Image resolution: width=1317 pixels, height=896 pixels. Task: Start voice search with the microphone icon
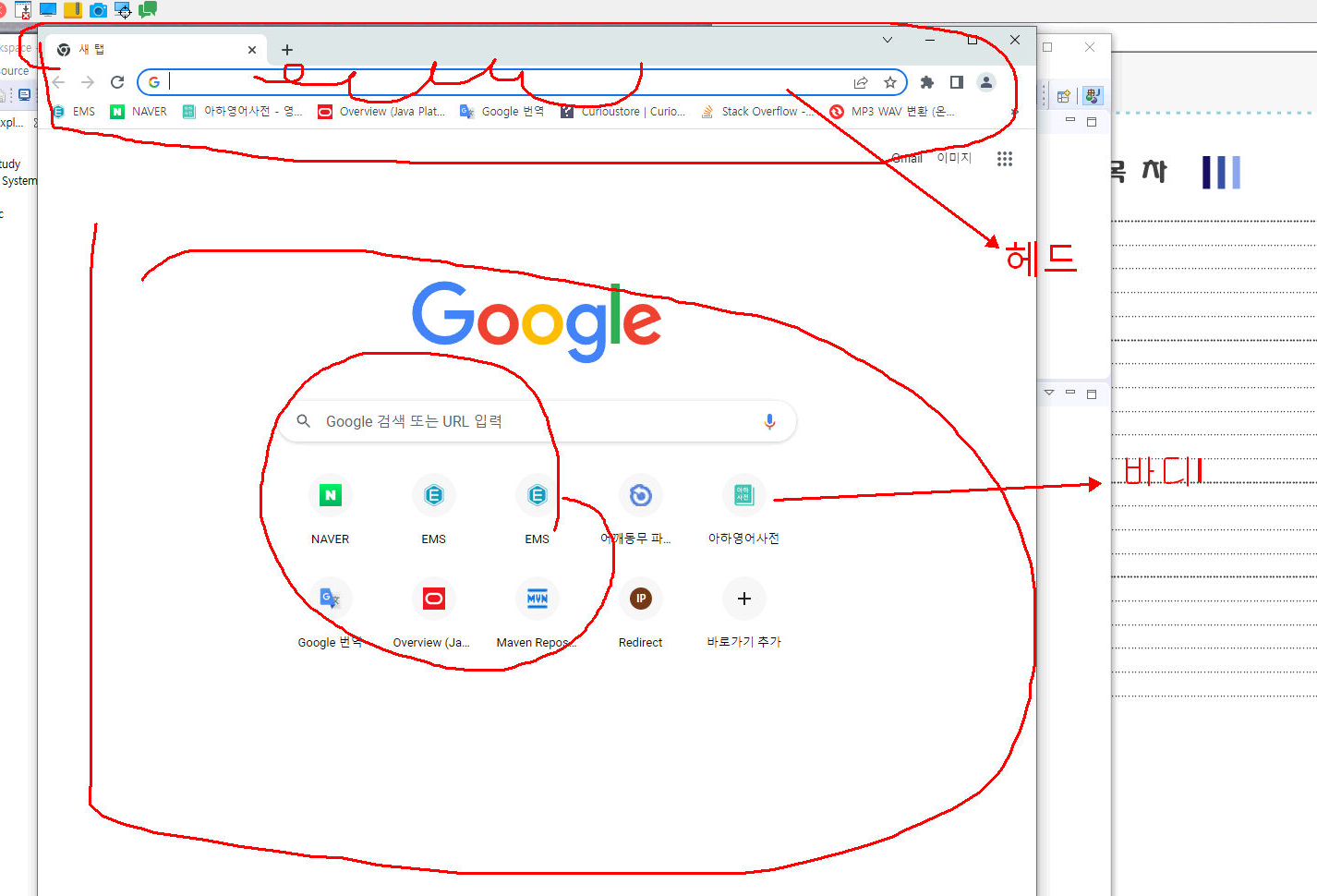pos(769,421)
